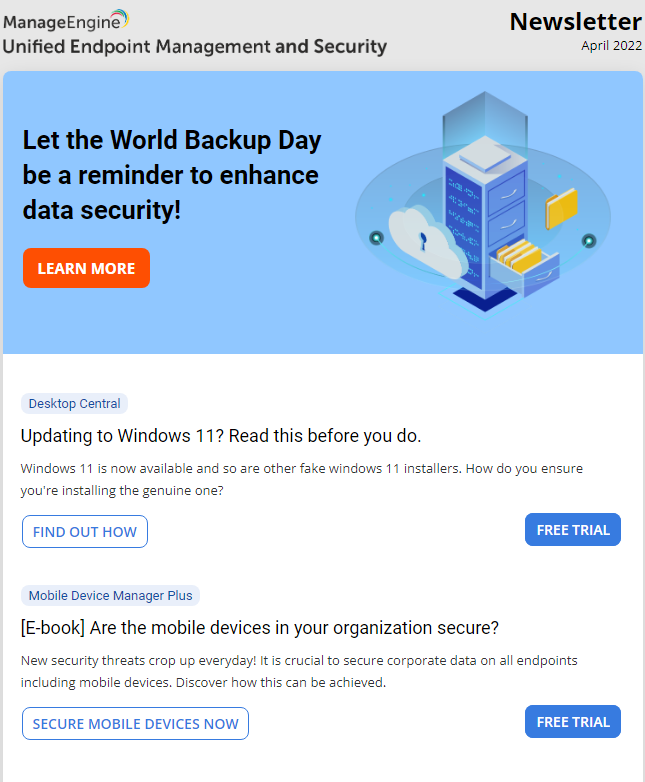This screenshot has width=645, height=782.
Task: Click SECURE MOBILE DEVICES NOW button
Action: (x=135, y=724)
